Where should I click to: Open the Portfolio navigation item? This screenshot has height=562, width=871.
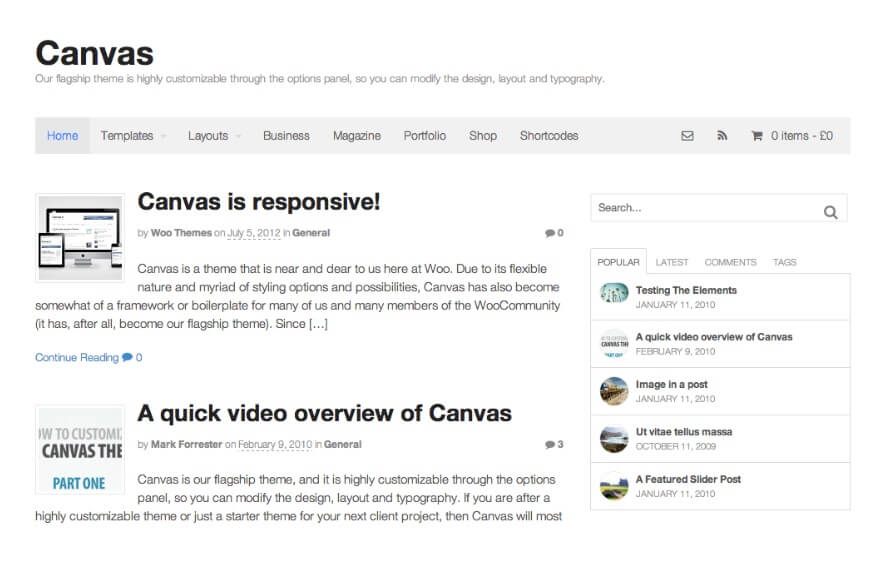(x=424, y=136)
